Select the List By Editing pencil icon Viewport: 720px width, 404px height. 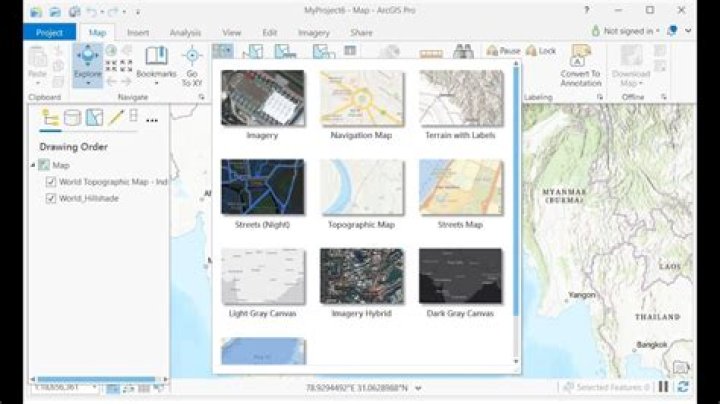(x=115, y=118)
